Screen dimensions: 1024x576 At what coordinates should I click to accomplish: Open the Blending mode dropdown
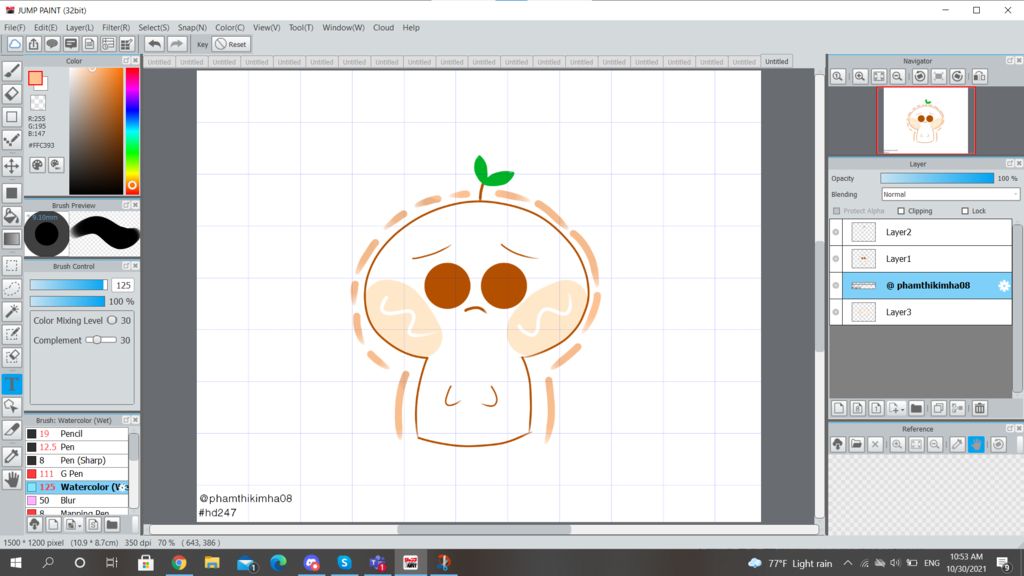tap(950, 195)
